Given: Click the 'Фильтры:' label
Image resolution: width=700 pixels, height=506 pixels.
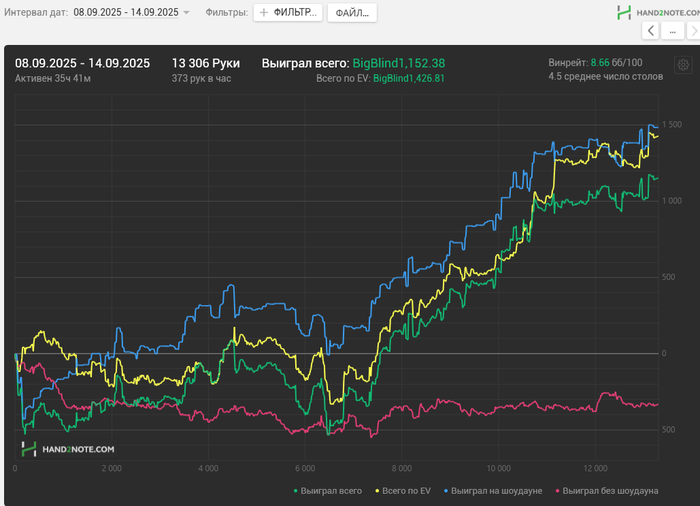Looking at the screenshot, I should [227, 13].
